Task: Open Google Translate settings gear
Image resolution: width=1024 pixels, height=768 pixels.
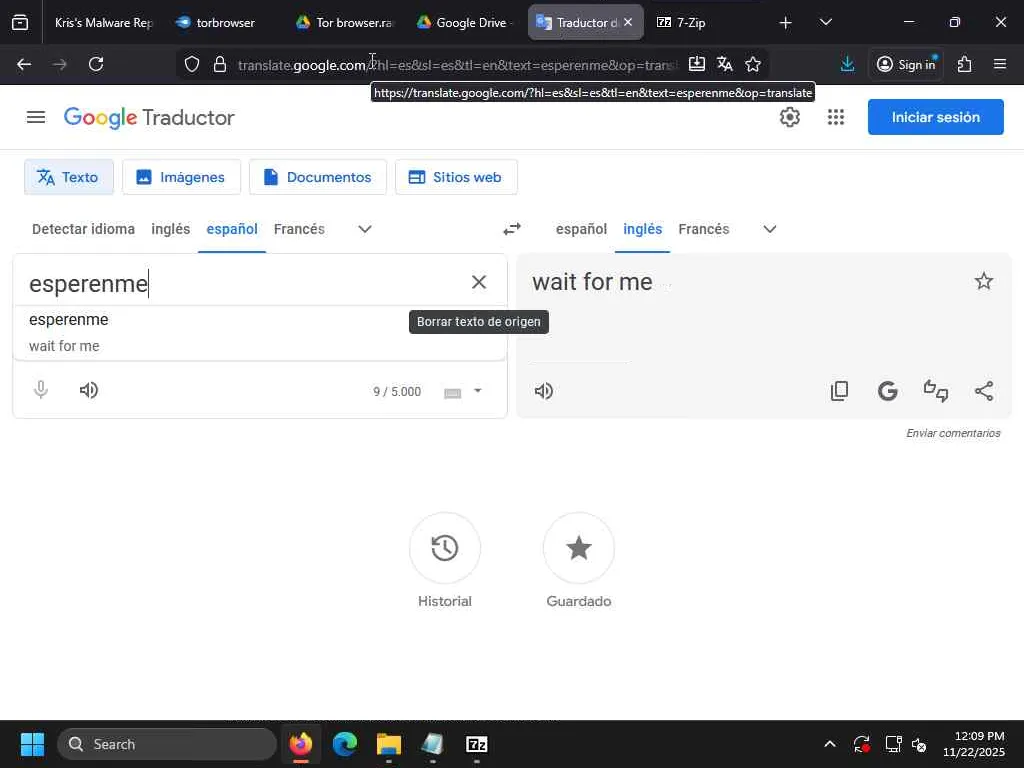Action: [x=790, y=118]
